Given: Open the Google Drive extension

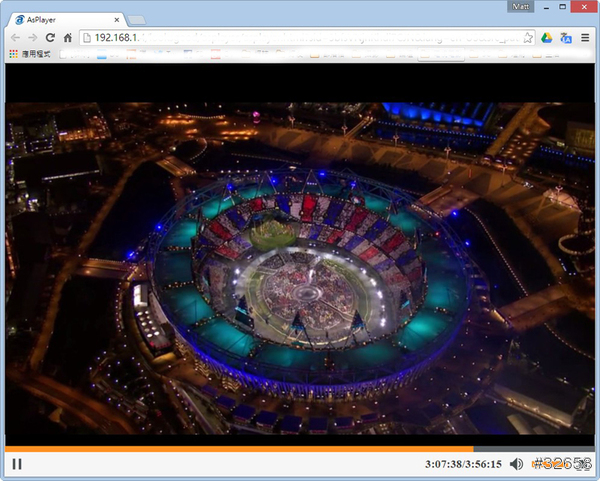Looking at the screenshot, I should pyautogui.click(x=547, y=38).
